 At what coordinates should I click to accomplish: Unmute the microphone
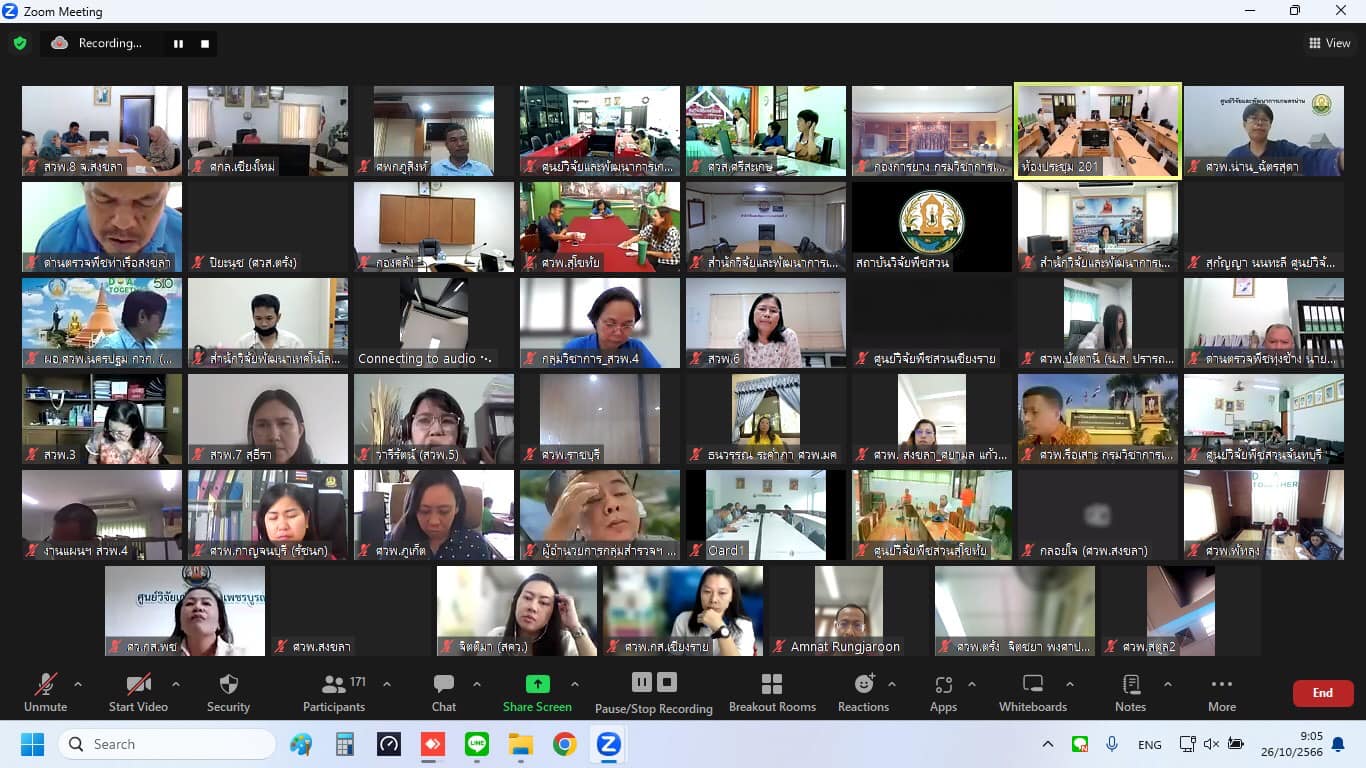tap(45, 693)
